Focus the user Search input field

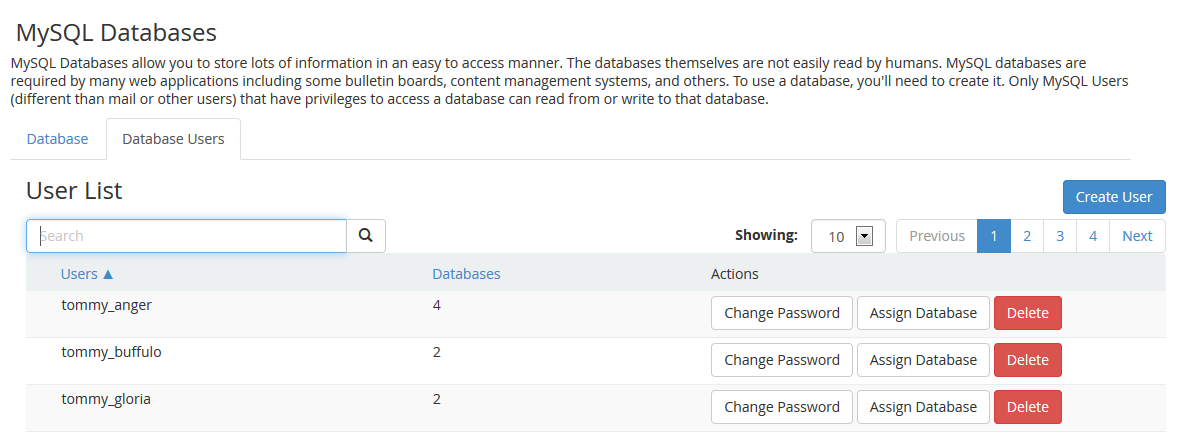click(186, 236)
